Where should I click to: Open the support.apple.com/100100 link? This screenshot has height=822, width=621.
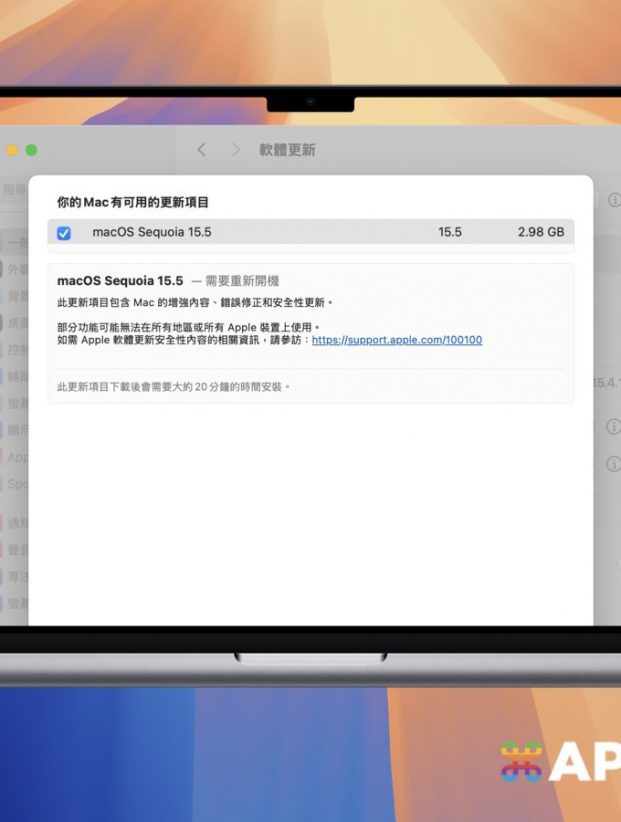396,340
